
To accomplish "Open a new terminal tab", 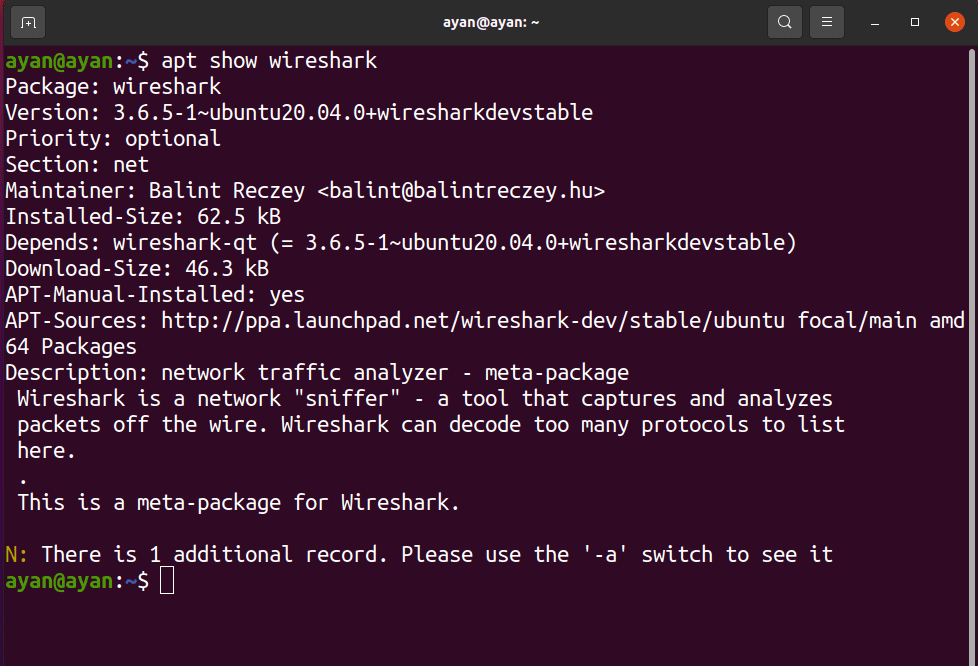I will pos(28,22).
